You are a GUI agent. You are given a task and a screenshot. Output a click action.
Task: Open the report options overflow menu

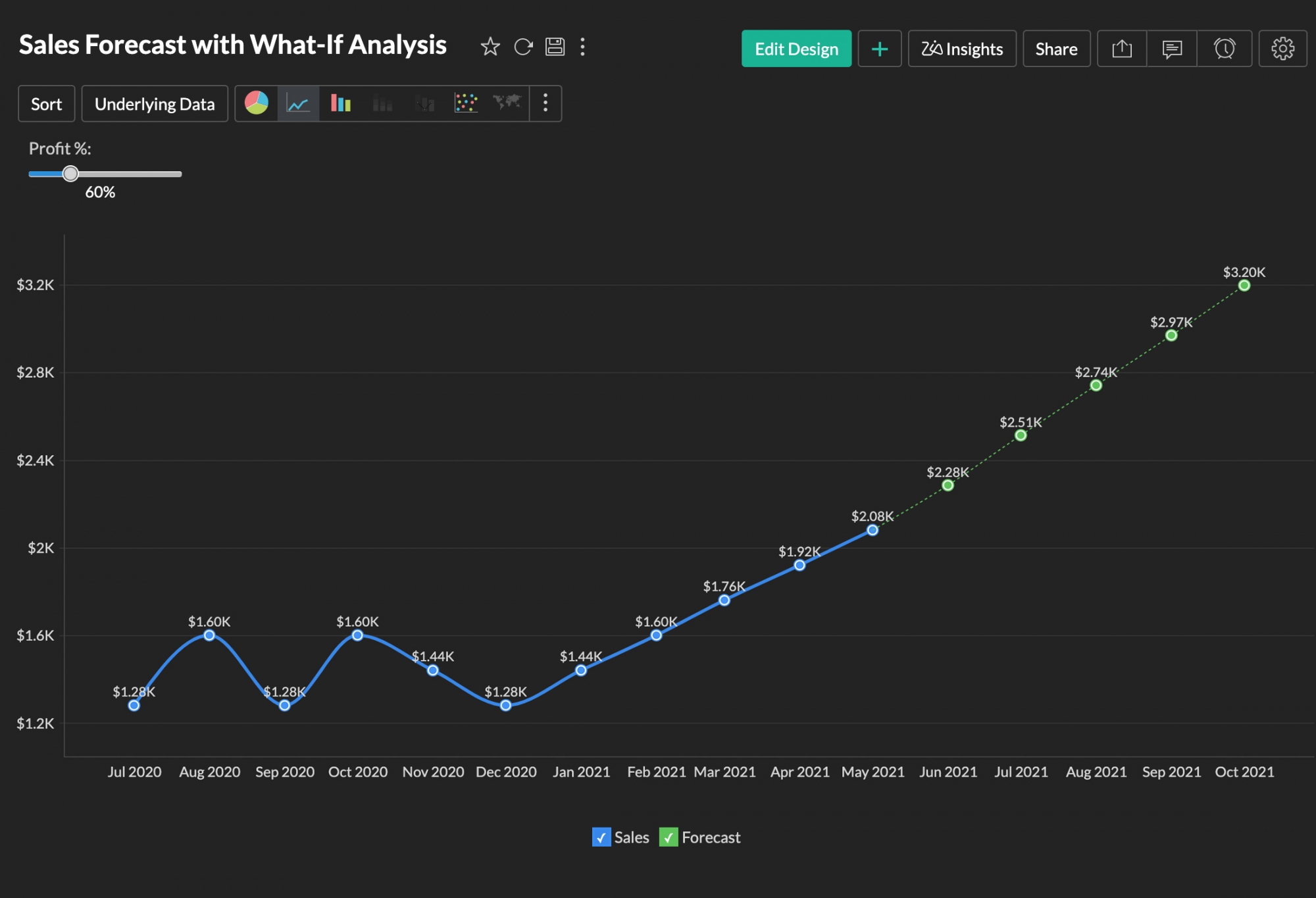(x=582, y=46)
